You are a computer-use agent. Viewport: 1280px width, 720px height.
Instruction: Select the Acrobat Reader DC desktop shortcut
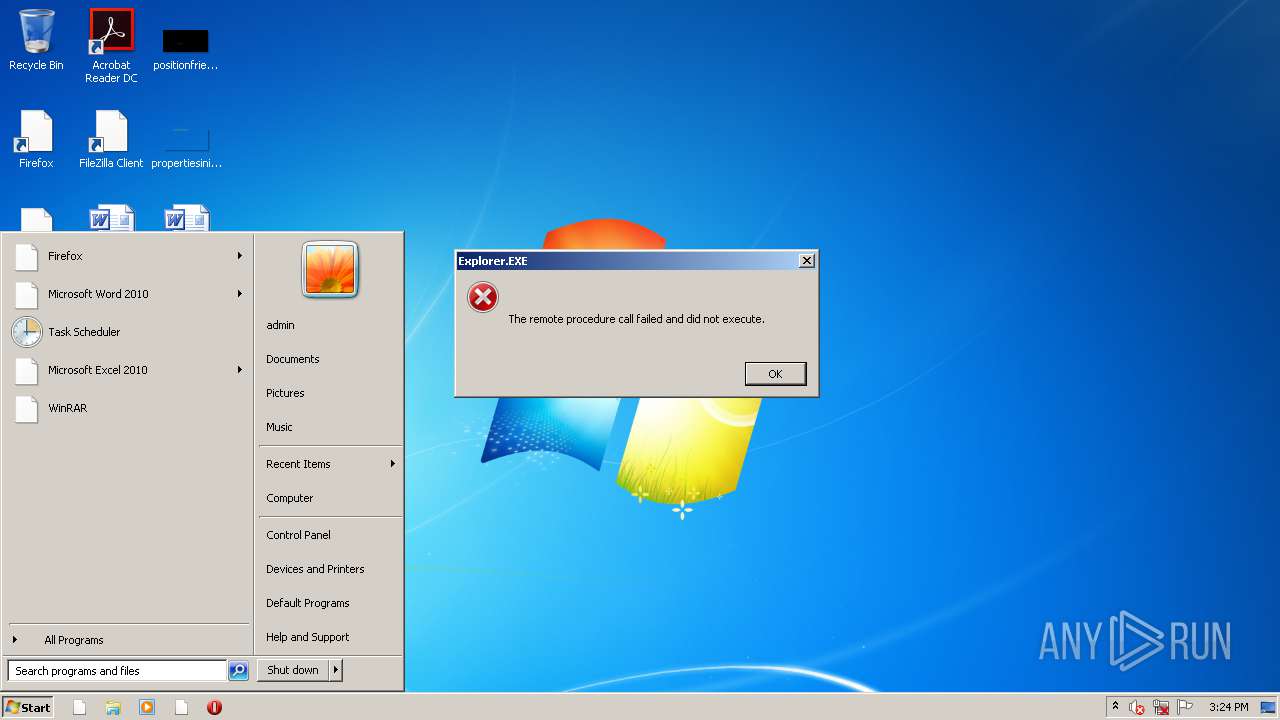coord(111,45)
